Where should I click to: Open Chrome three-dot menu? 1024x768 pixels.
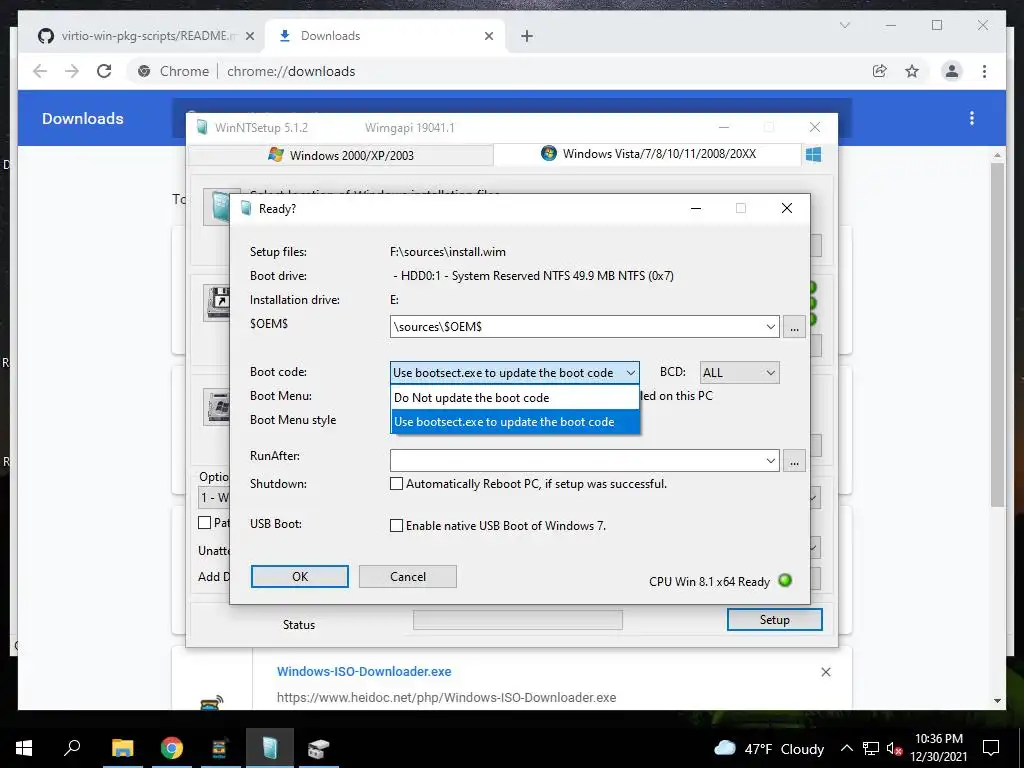[x=984, y=71]
